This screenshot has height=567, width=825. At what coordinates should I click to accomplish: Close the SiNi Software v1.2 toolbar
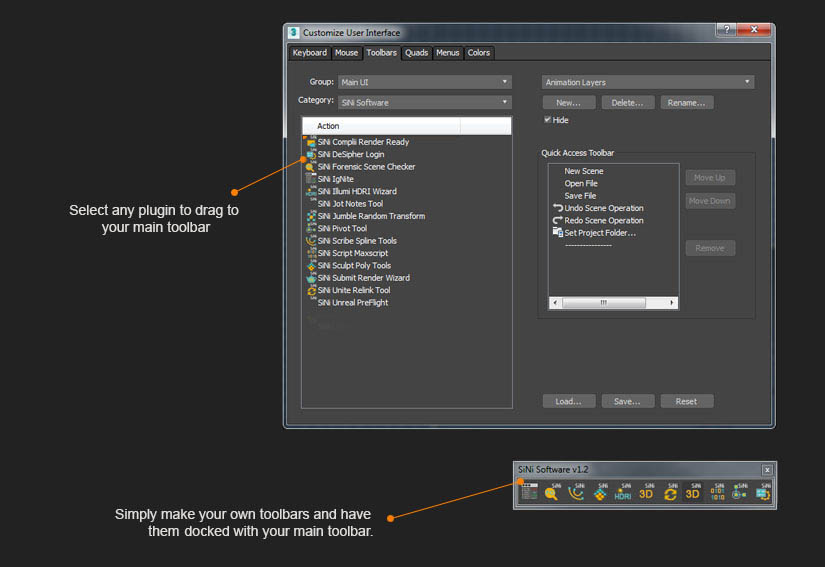[767, 470]
